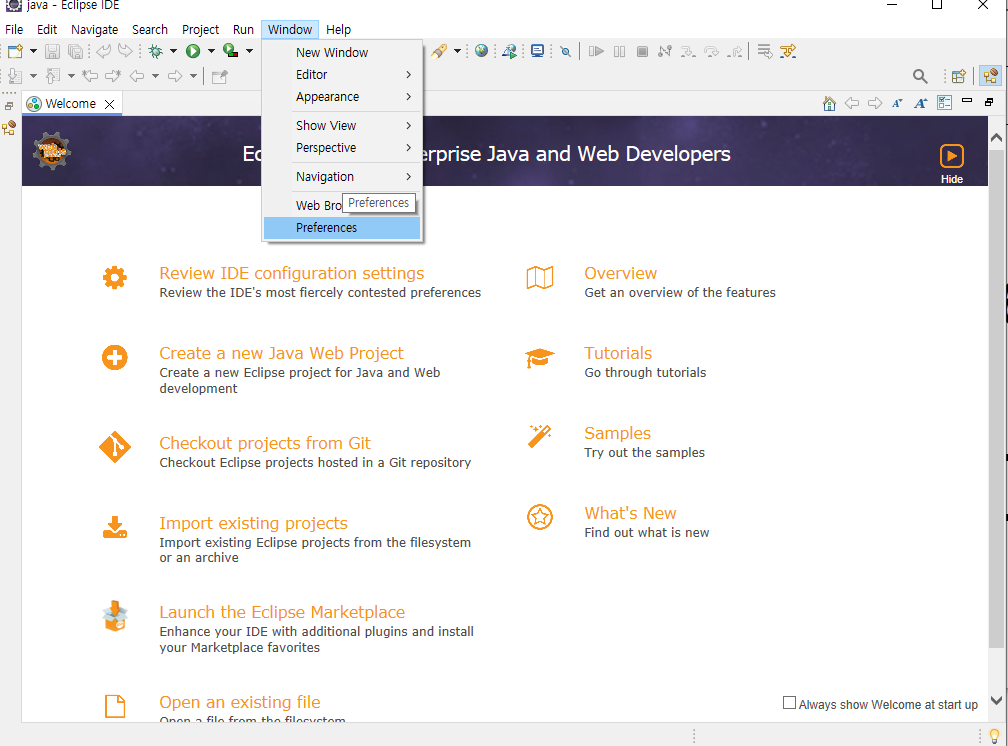Click Enlarge font size icon
1008x746 pixels.
[921, 103]
